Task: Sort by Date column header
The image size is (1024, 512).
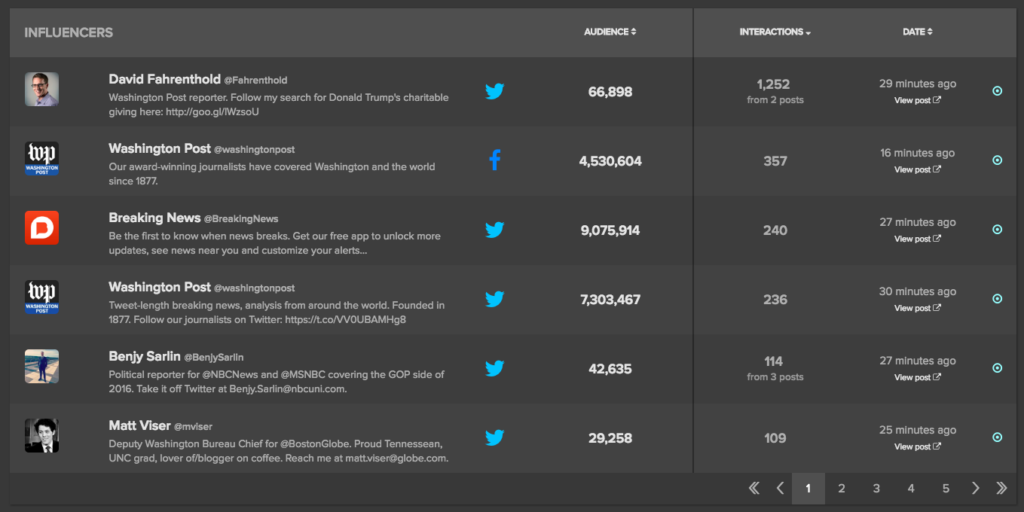Action: tap(917, 32)
